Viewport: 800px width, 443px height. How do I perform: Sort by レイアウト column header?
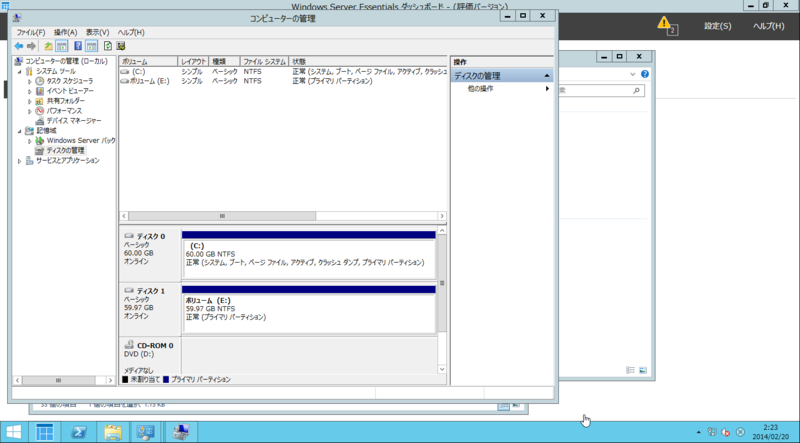(x=193, y=61)
